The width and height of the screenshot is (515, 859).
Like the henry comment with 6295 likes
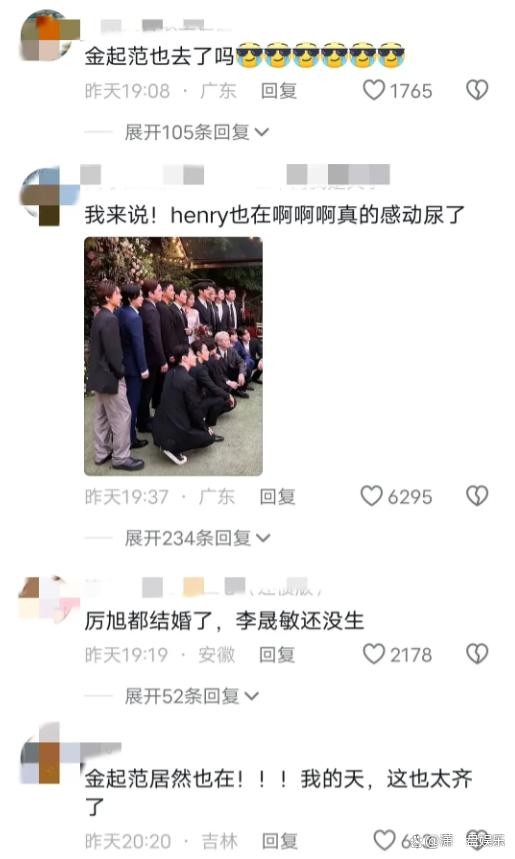pyautogui.click(x=371, y=496)
